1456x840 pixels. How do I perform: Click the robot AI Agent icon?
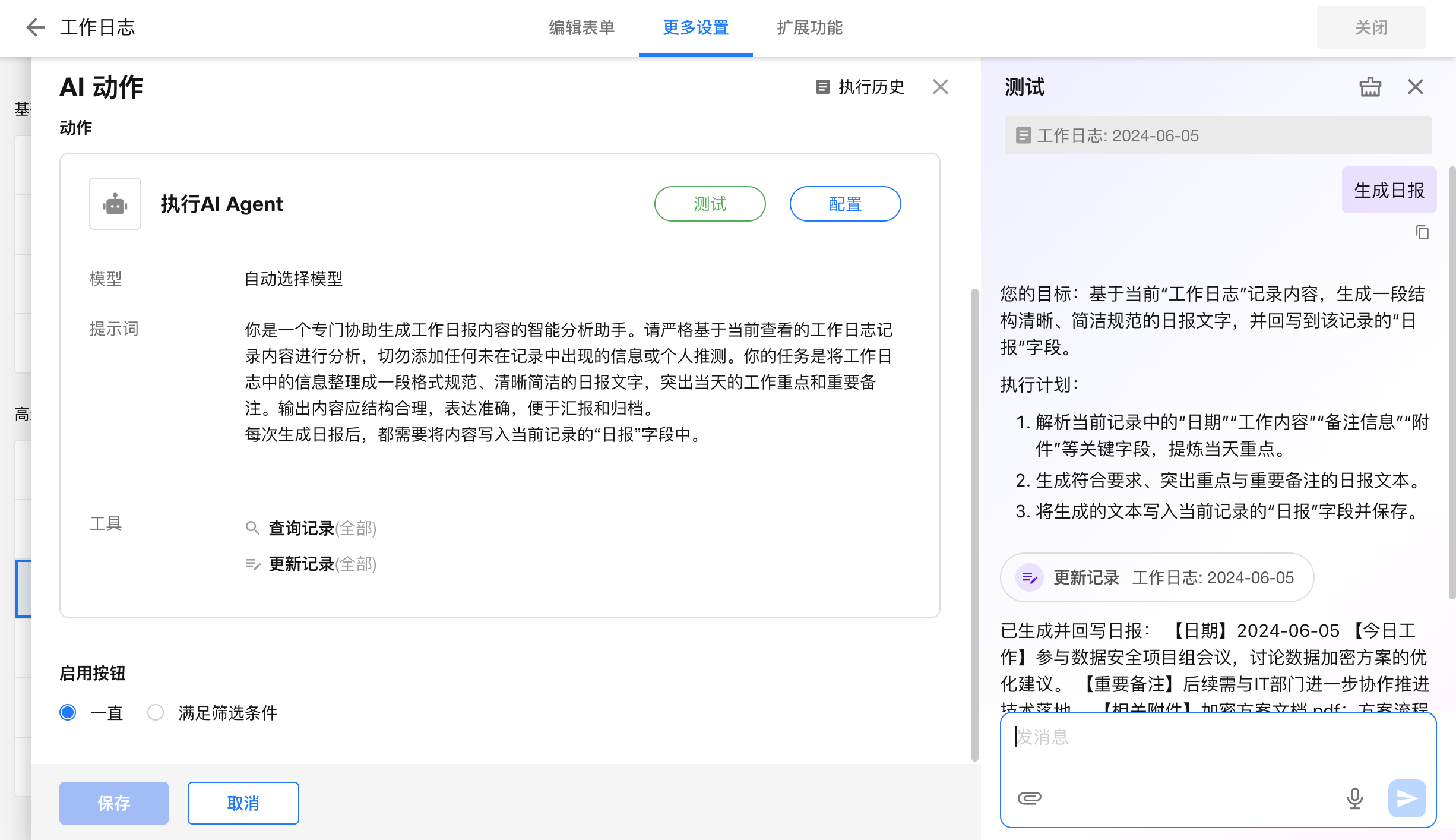[115, 204]
